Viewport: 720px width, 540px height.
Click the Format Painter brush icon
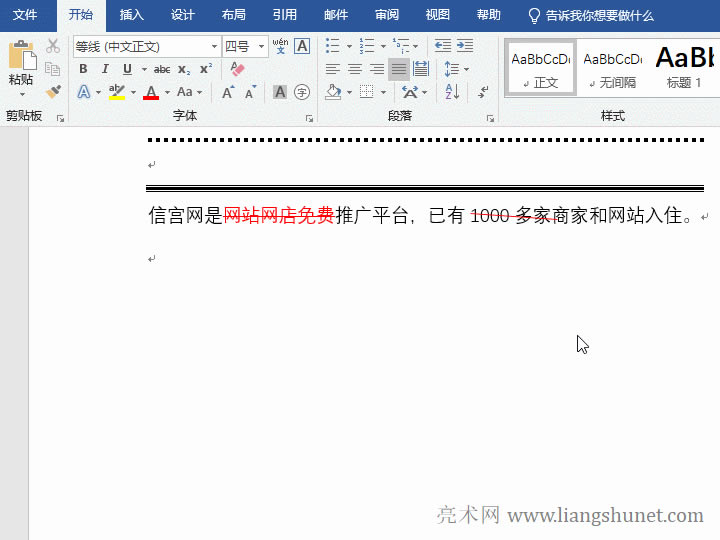click(53, 91)
